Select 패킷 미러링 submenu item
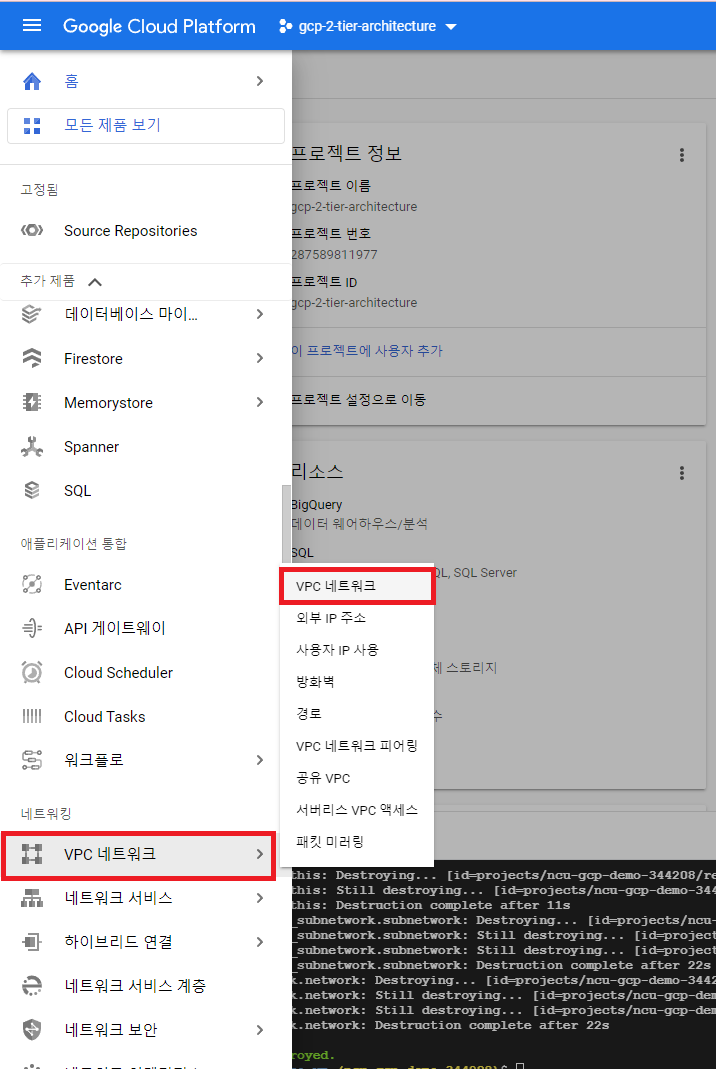 coord(357,842)
